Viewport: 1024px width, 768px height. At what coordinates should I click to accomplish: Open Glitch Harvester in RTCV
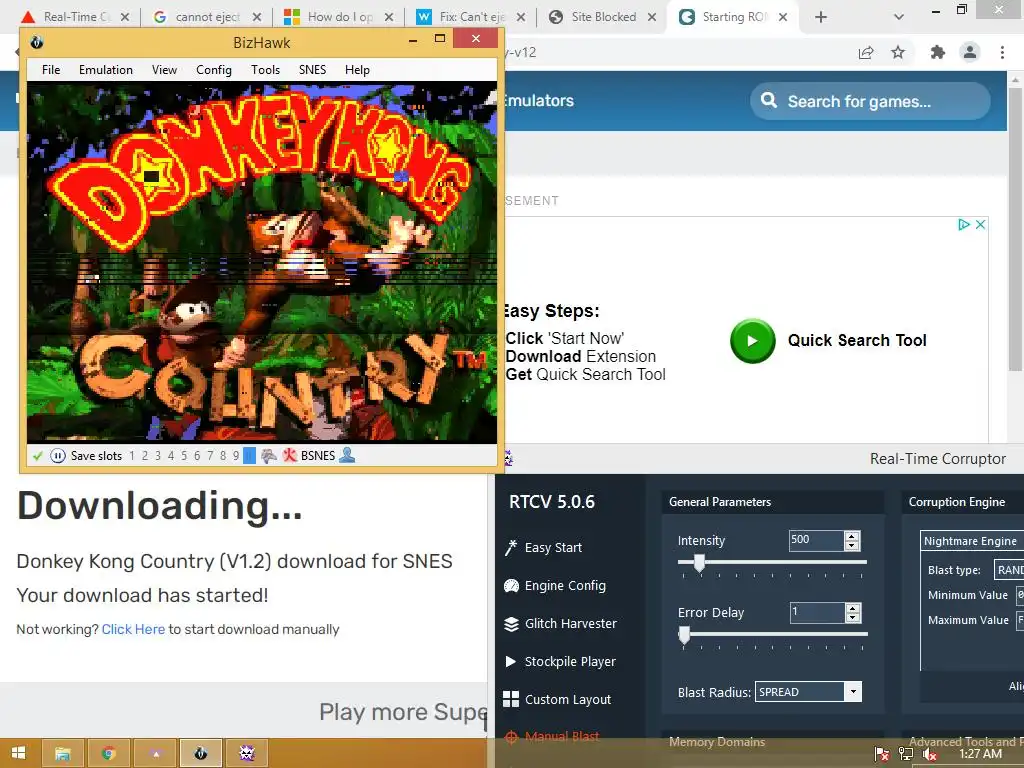click(560, 624)
